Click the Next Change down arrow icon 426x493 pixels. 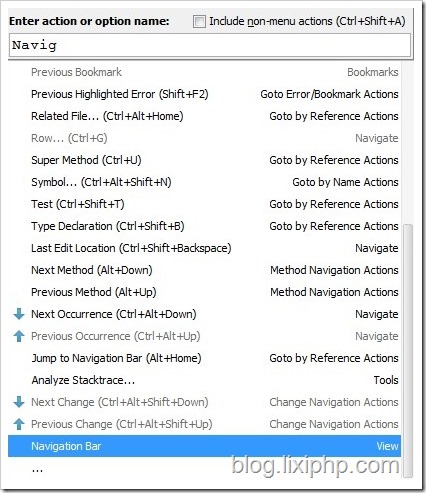pos(19,402)
